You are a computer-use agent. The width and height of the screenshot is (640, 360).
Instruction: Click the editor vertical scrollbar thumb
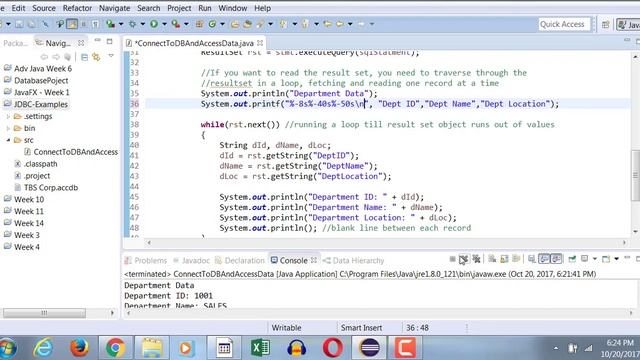point(636,175)
